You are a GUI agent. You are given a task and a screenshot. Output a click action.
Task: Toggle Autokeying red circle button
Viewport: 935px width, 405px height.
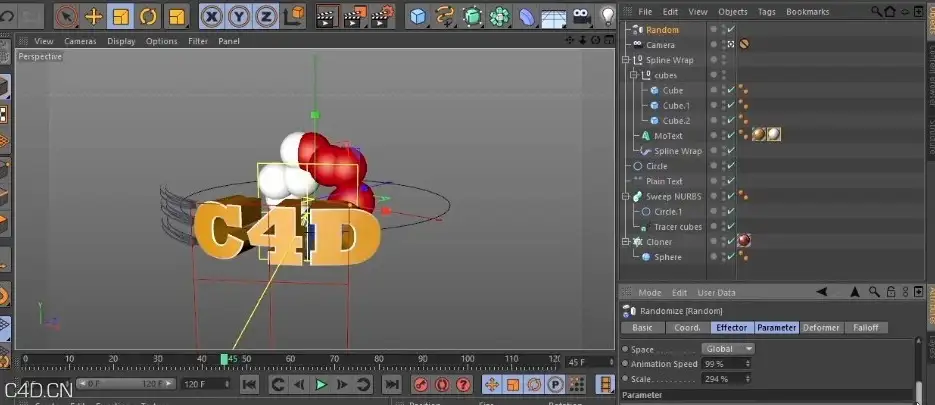442,385
